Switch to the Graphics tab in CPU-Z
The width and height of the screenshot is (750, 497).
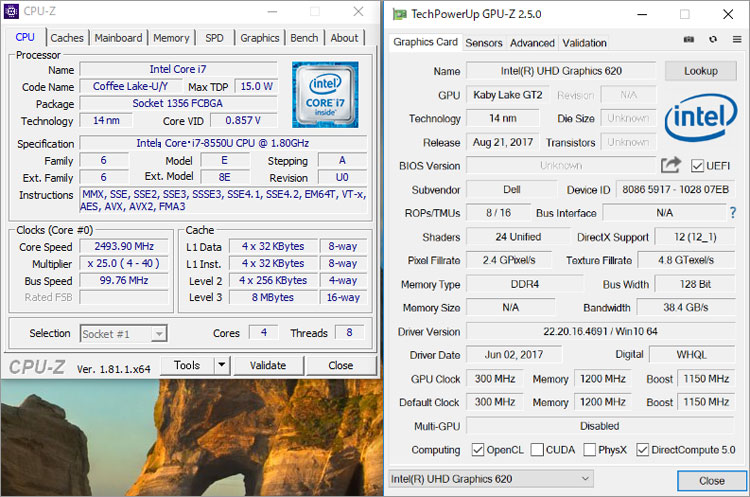(x=260, y=38)
